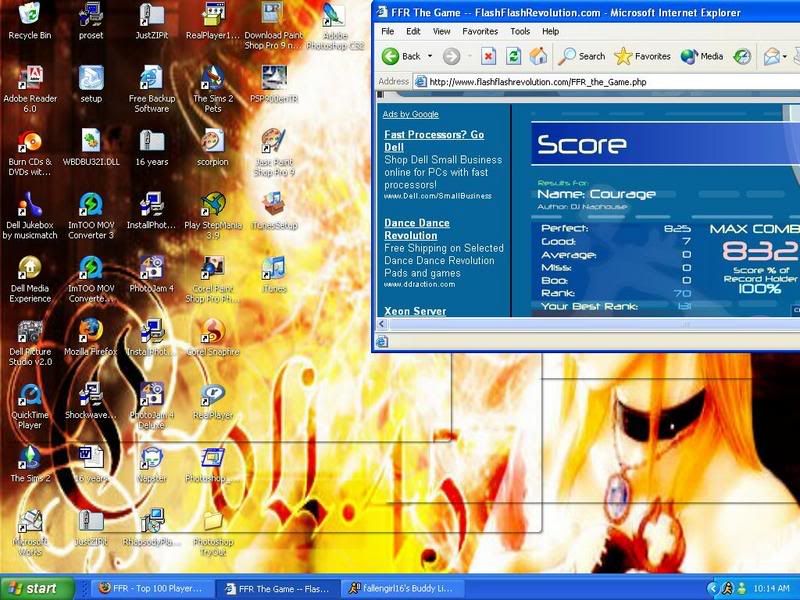Image resolution: width=800 pixels, height=600 pixels.
Task: Open the Edit menu in Internet Explorer
Action: 413,31
